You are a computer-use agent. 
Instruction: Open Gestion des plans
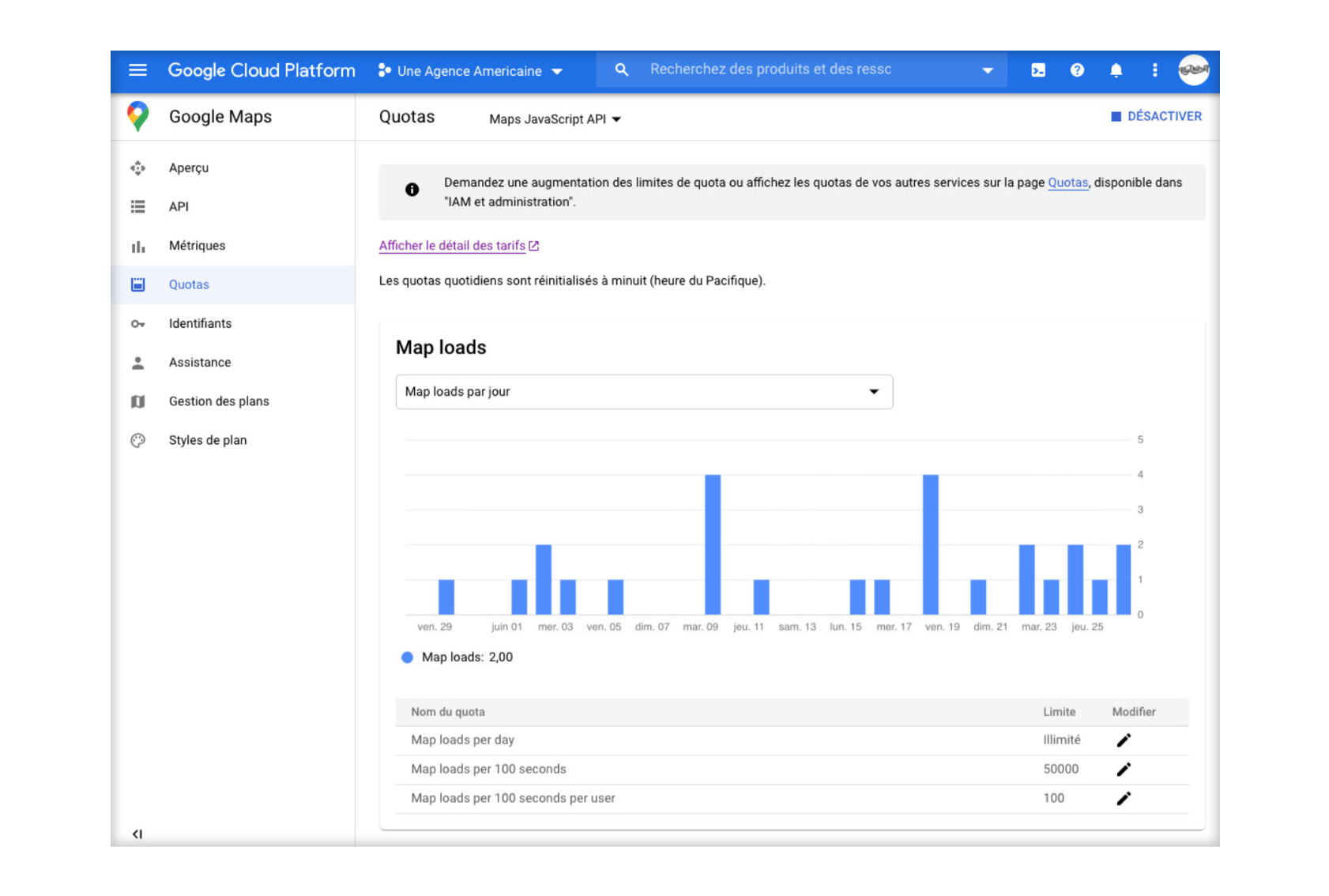(x=219, y=401)
